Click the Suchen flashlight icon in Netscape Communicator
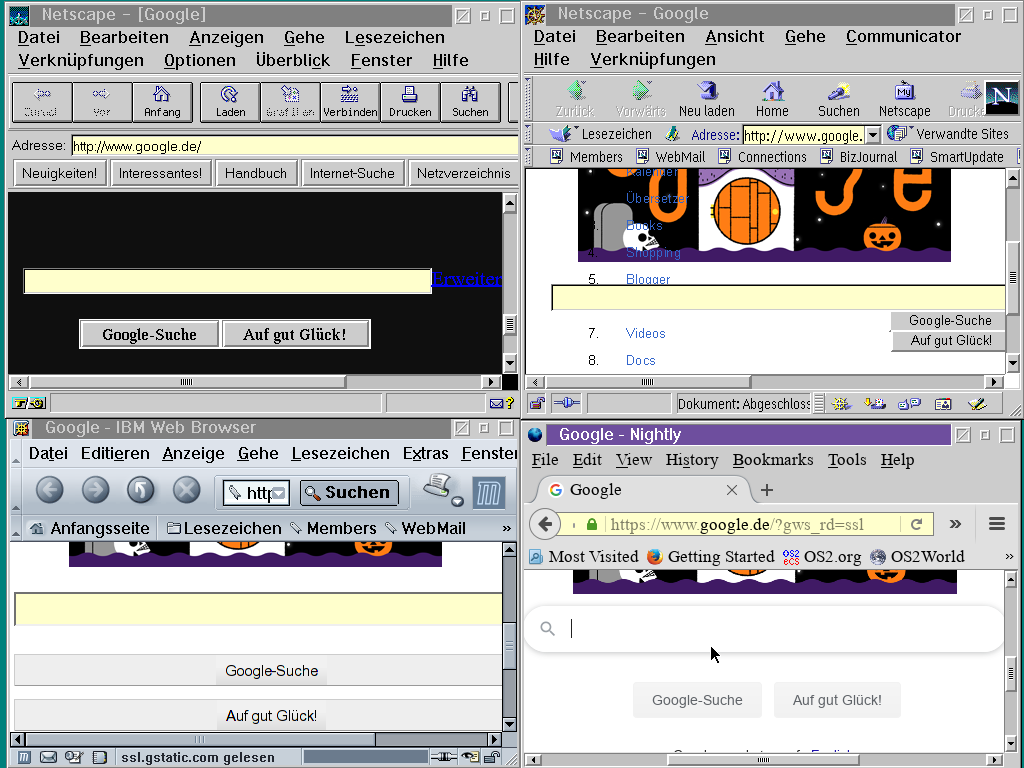 839,99
